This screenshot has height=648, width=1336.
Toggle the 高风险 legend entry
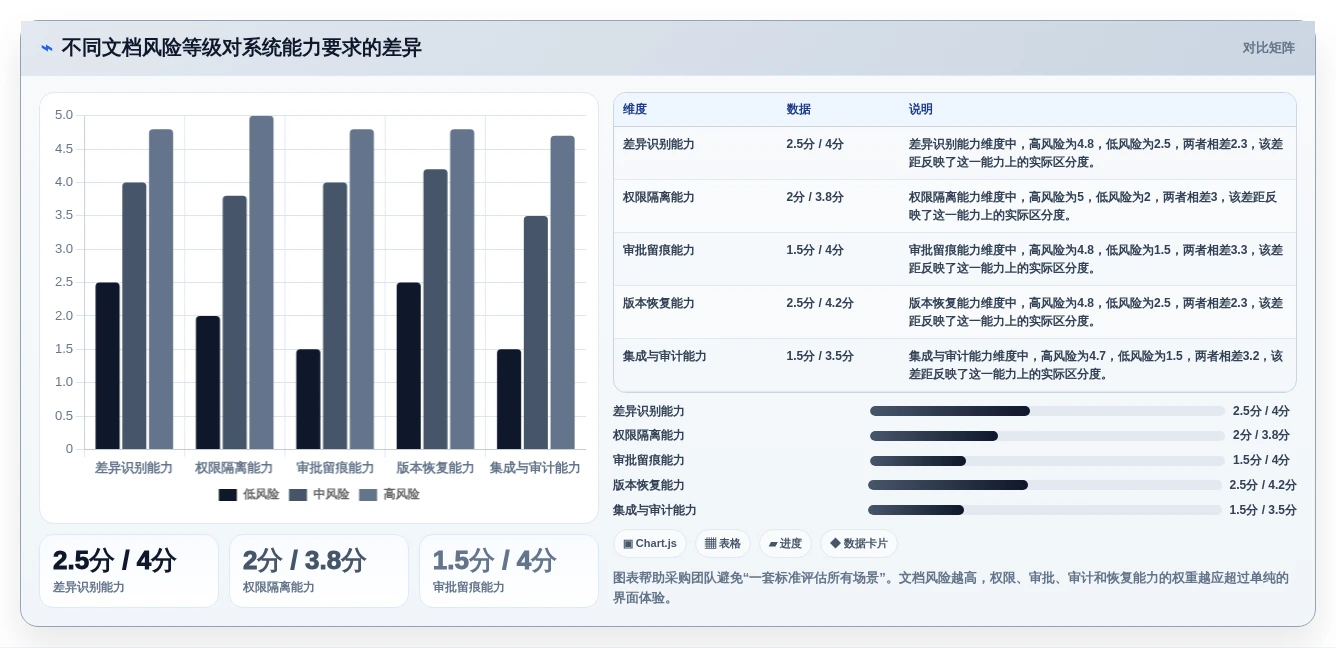(x=389, y=494)
